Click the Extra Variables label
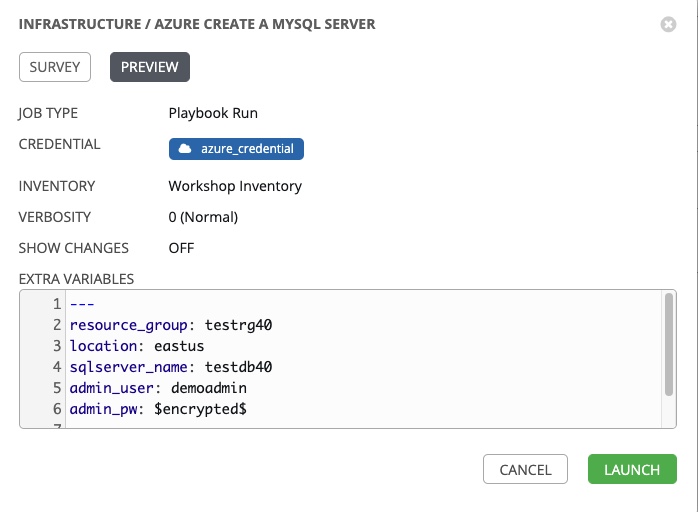Screen dimensions: 698x512 pos(76,279)
